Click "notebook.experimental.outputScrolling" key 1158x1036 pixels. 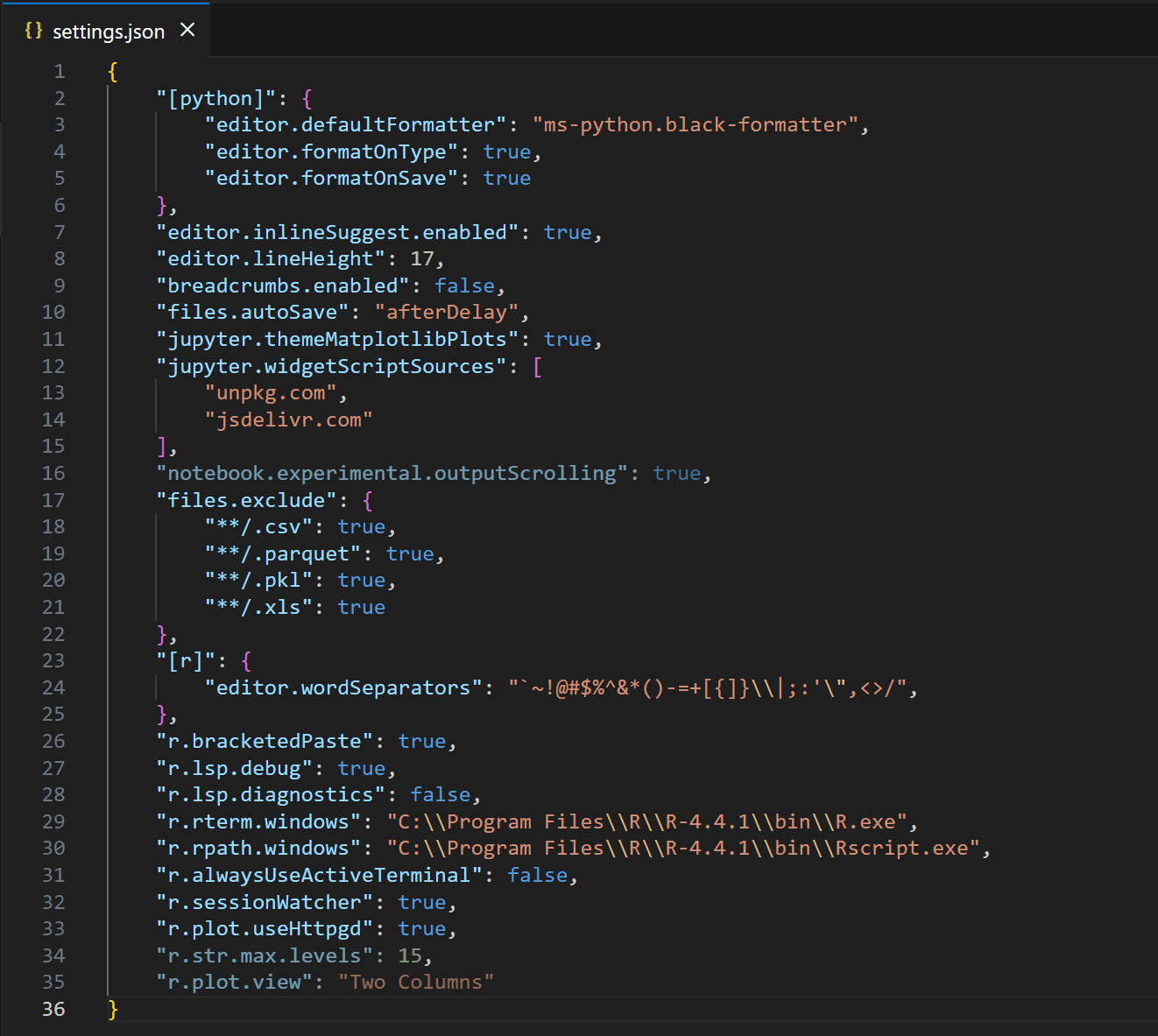pos(392,474)
